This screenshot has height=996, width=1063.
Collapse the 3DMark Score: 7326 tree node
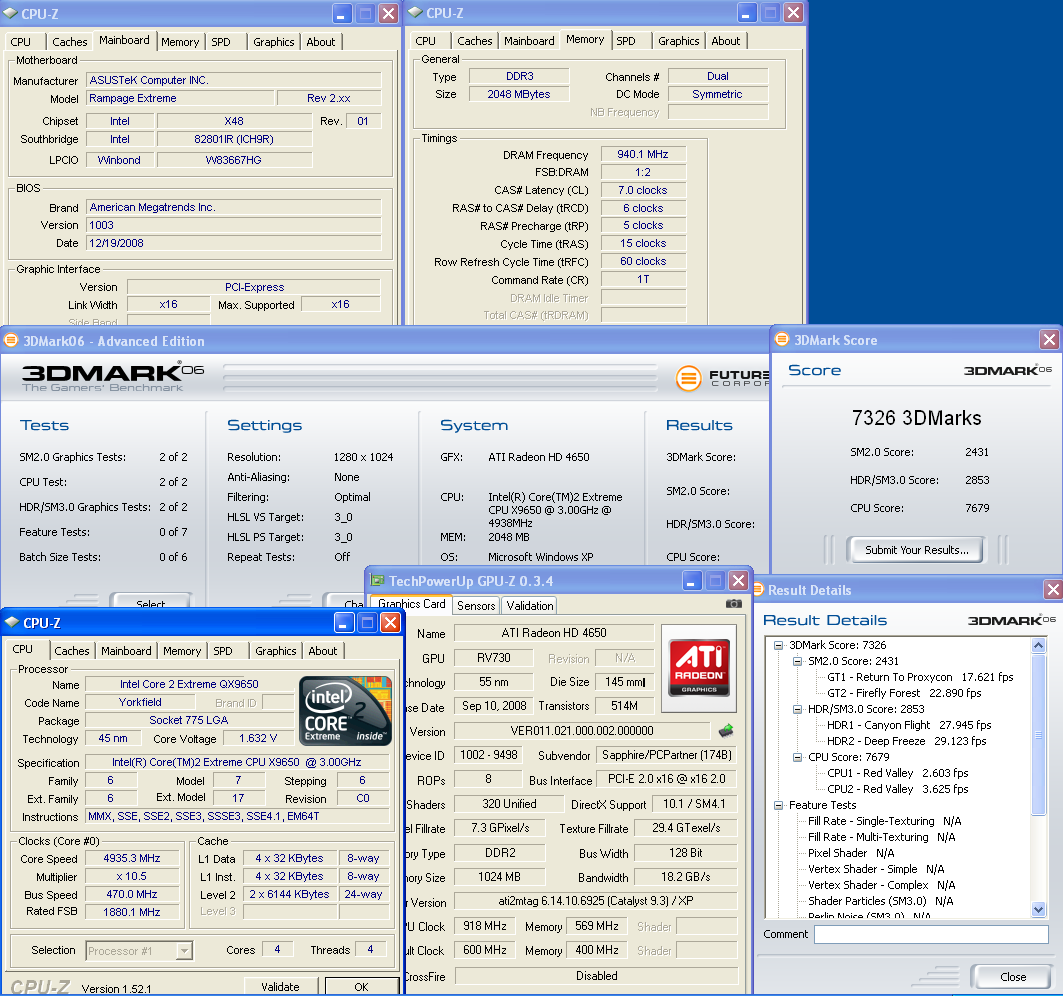click(778, 645)
